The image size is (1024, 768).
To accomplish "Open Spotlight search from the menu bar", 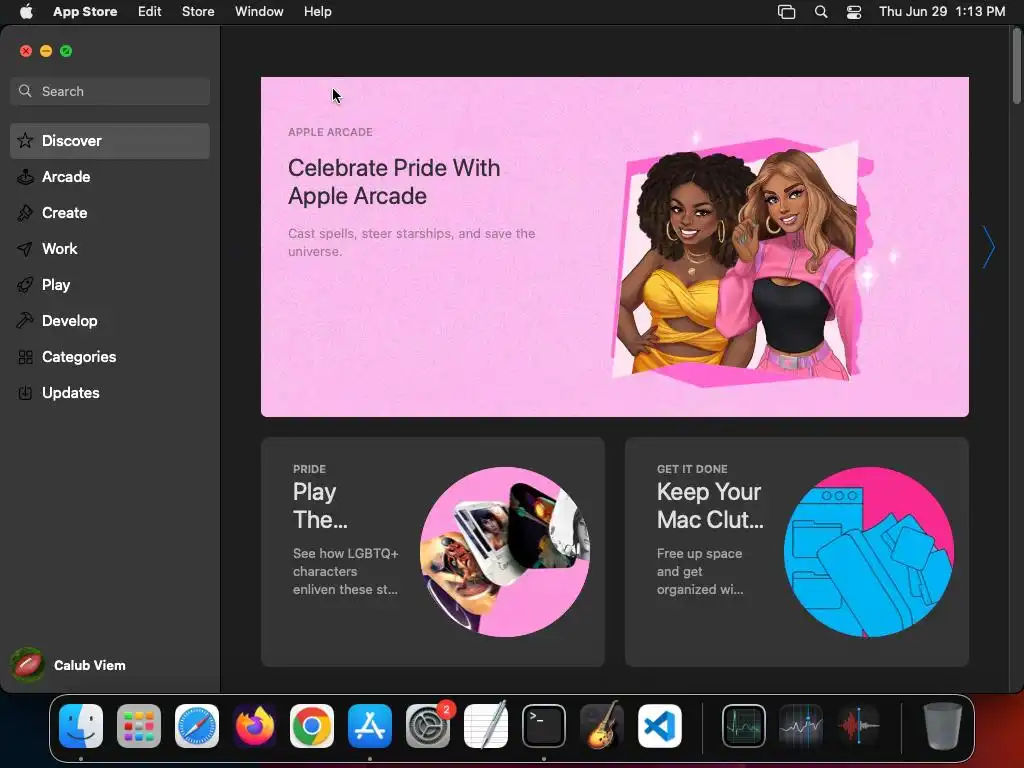I will pyautogui.click(x=821, y=12).
